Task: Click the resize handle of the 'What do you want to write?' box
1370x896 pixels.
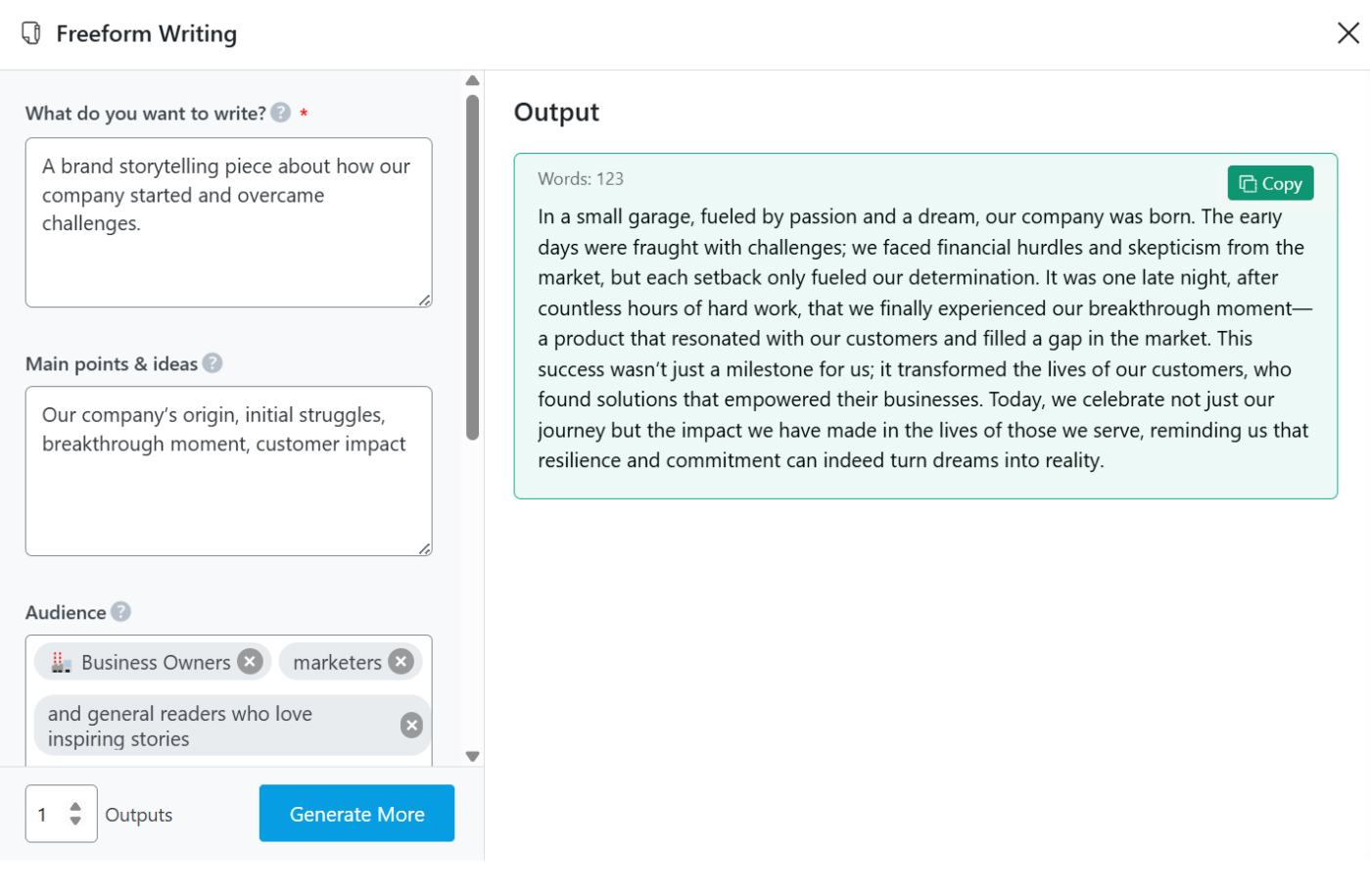Action: (425, 301)
